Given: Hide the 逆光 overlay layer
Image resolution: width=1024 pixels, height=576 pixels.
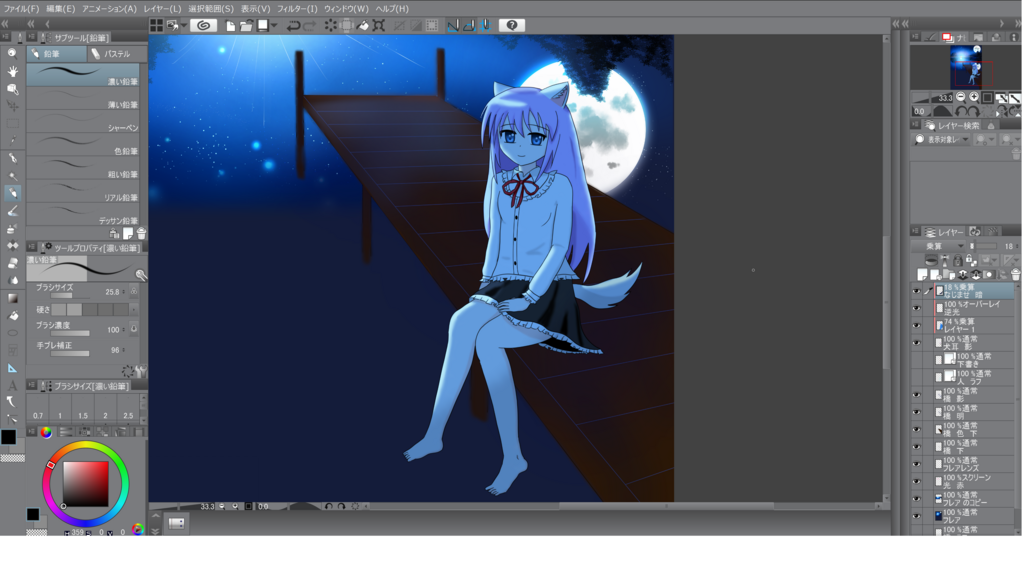Looking at the screenshot, I should click(x=916, y=308).
